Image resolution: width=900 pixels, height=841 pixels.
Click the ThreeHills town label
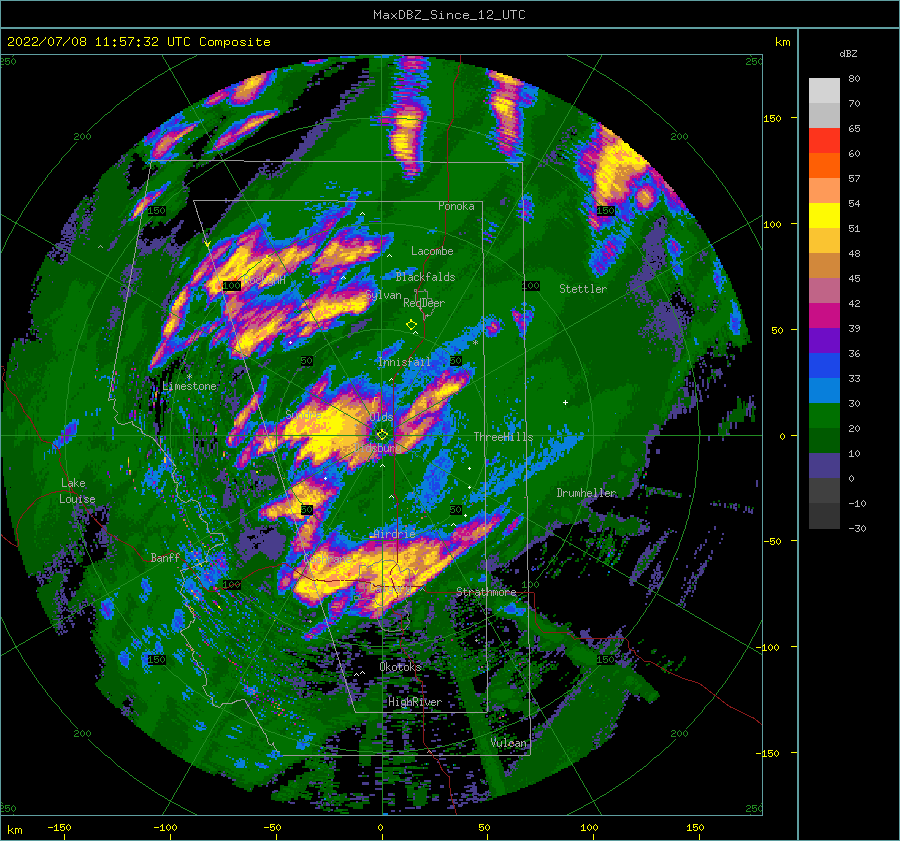pyautogui.click(x=503, y=437)
